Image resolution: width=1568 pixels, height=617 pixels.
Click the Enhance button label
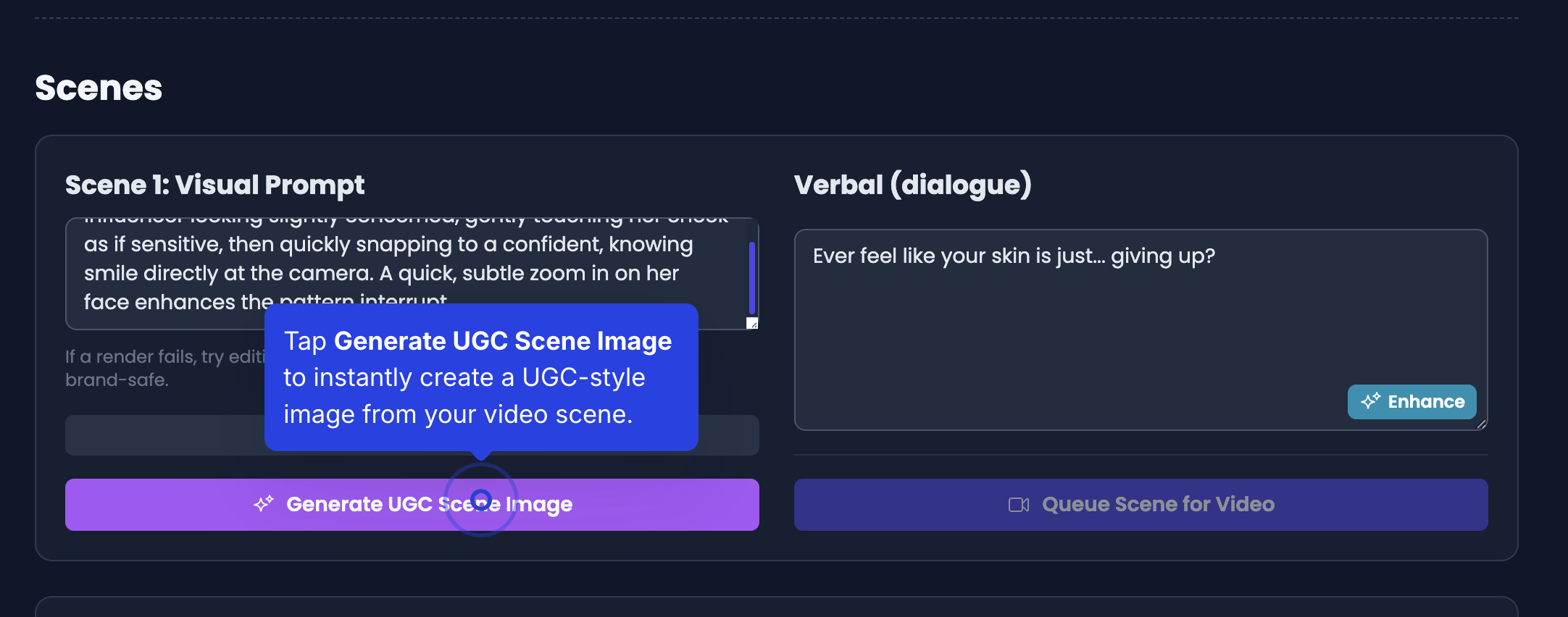coord(1425,402)
